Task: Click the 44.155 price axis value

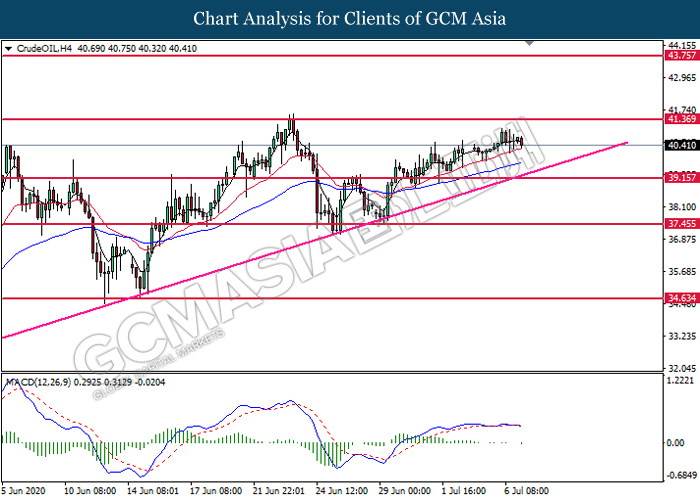Action: (682, 46)
